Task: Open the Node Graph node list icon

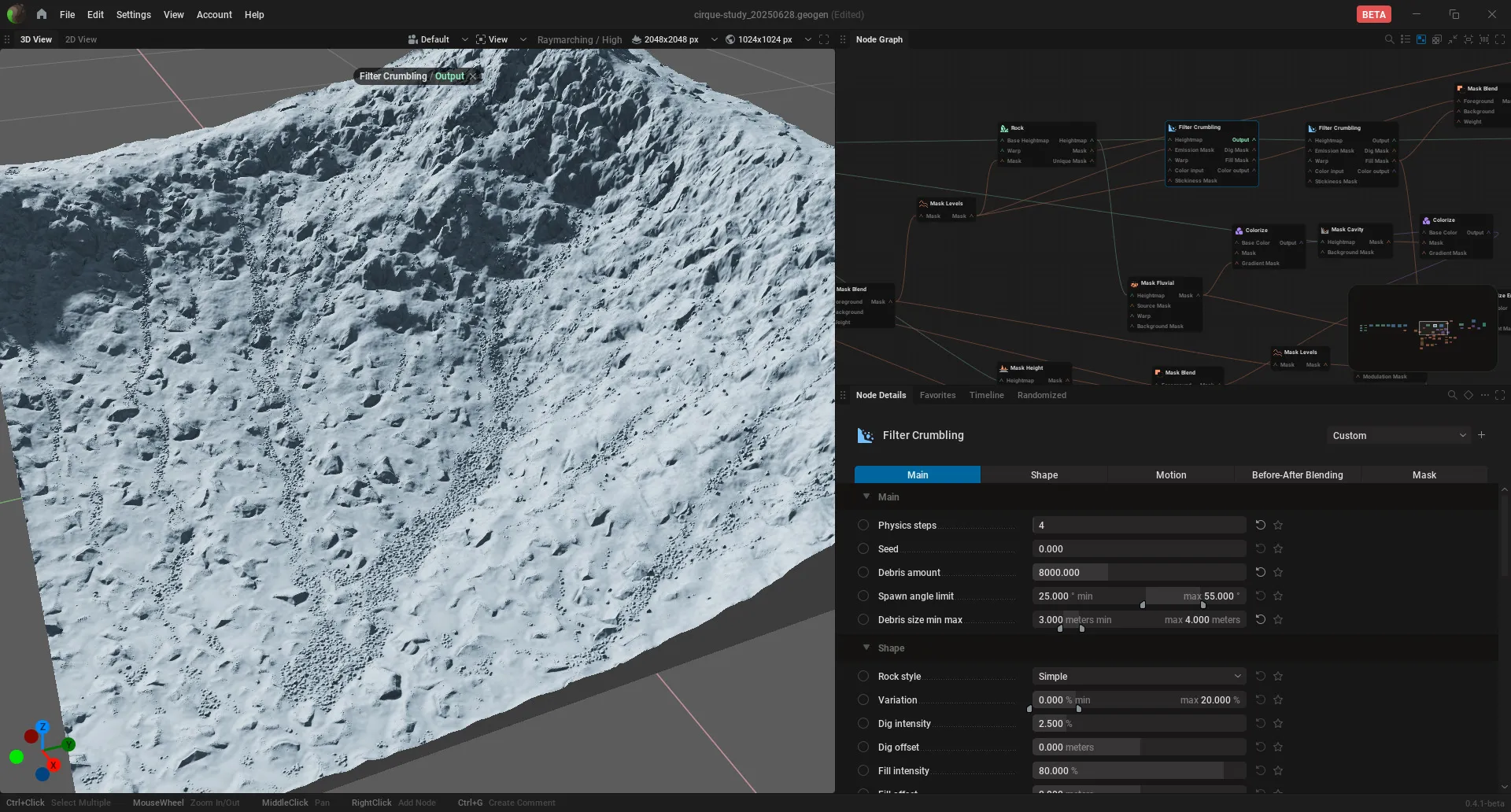Action: point(1405,39)
